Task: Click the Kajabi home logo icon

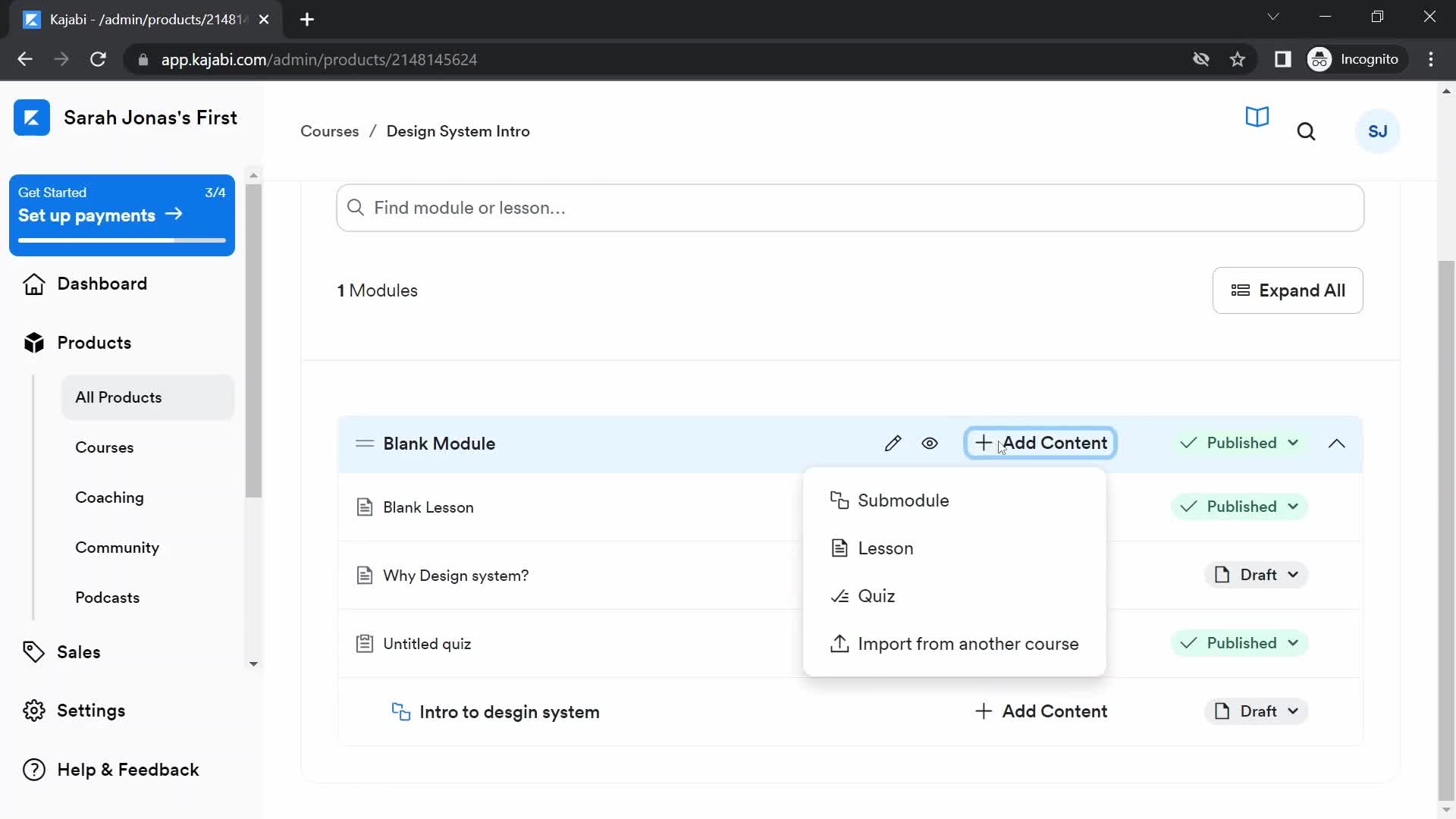Action: 31,117
